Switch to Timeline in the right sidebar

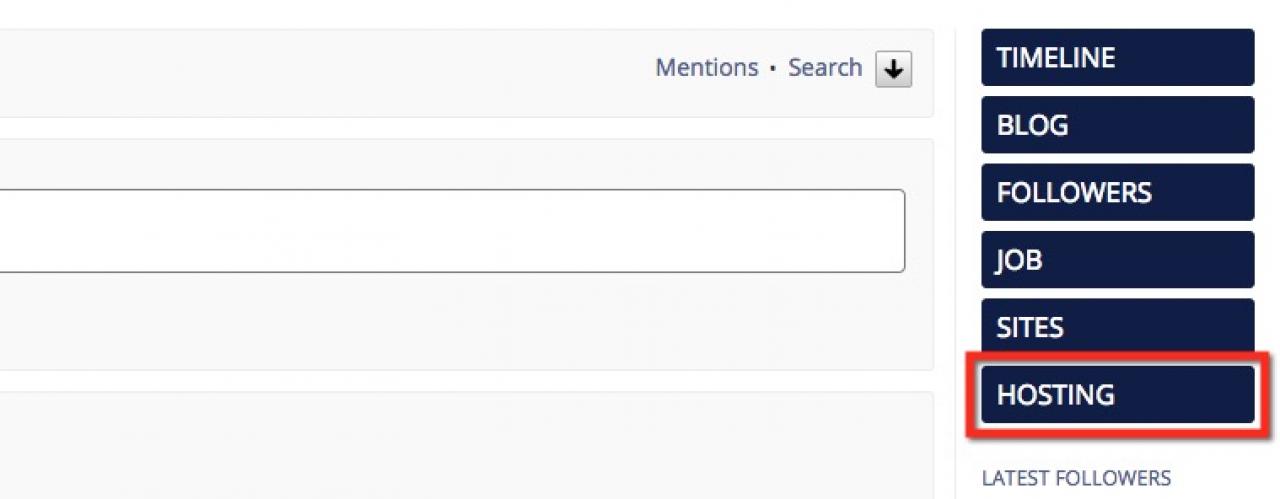(x=1117, y=58)
